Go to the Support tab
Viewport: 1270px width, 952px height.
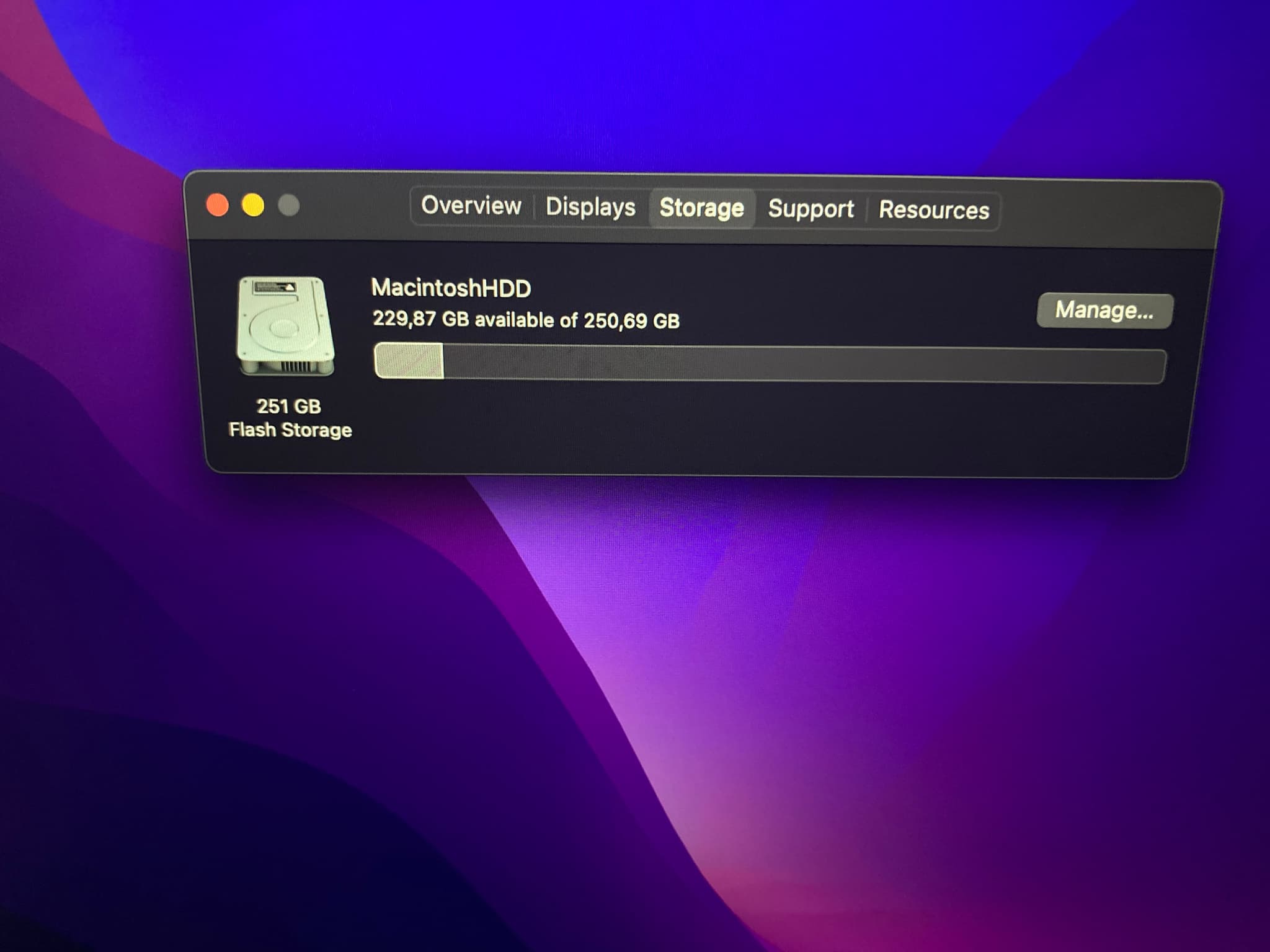point(810,209)
